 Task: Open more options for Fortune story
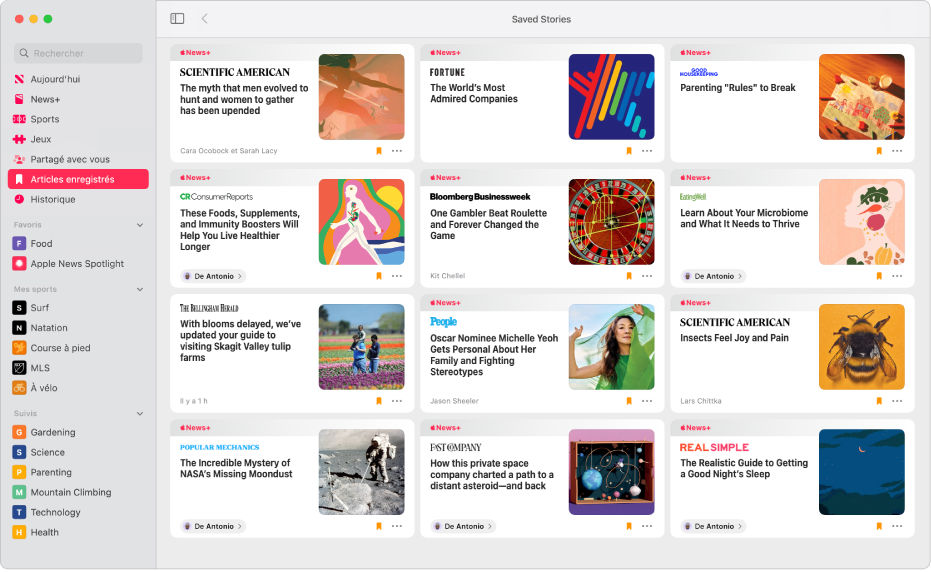click(x=647, y=151)
